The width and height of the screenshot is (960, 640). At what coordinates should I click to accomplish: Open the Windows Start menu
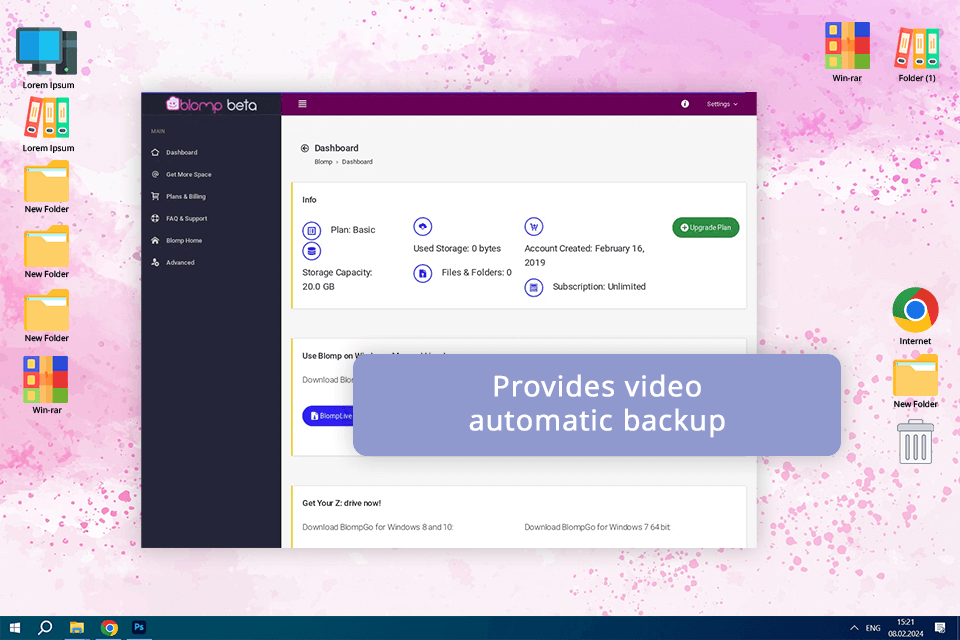15,628
